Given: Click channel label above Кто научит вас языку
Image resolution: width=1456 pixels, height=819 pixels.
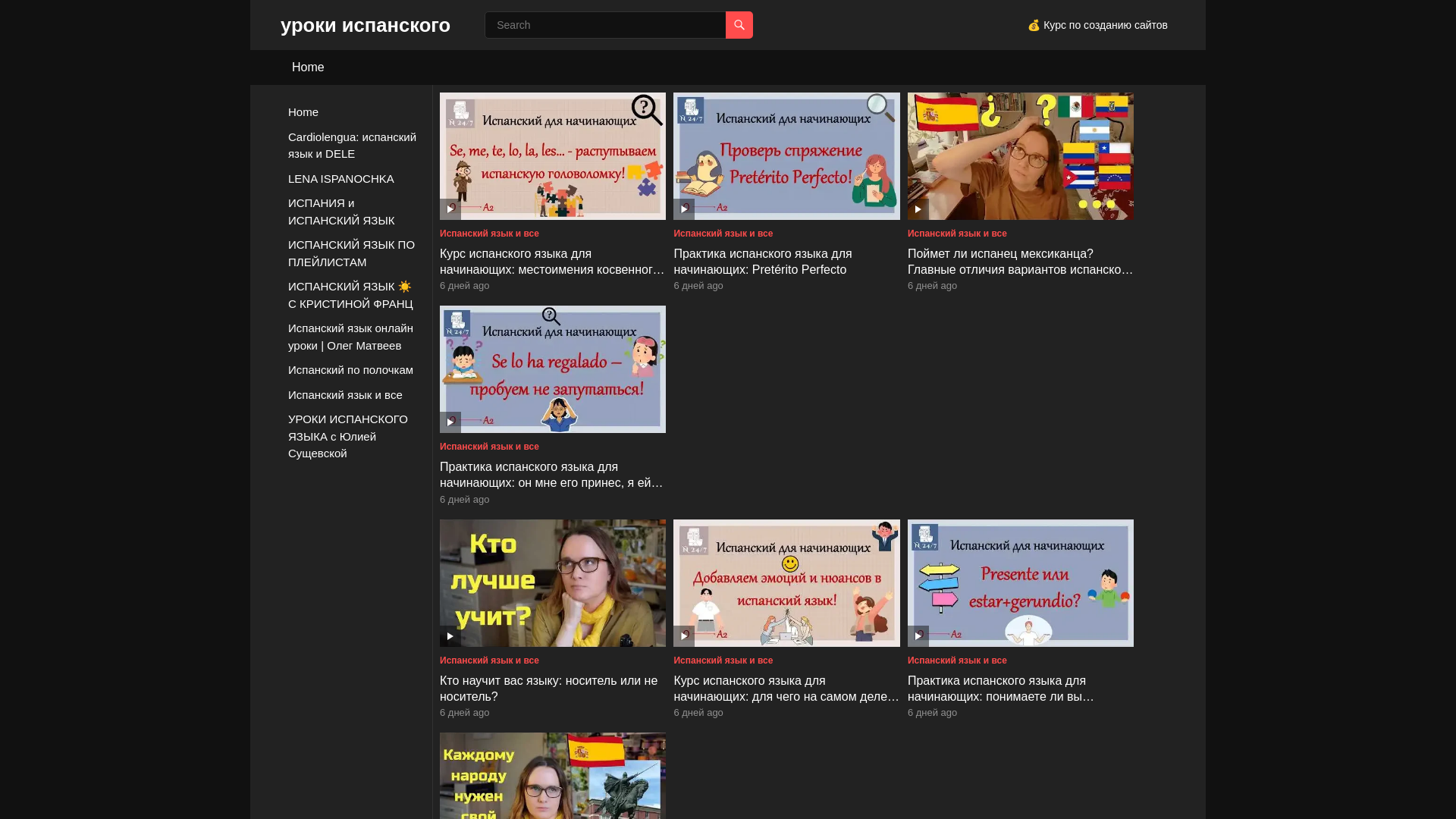Looking at the screenshot, I should click(489, 661).
